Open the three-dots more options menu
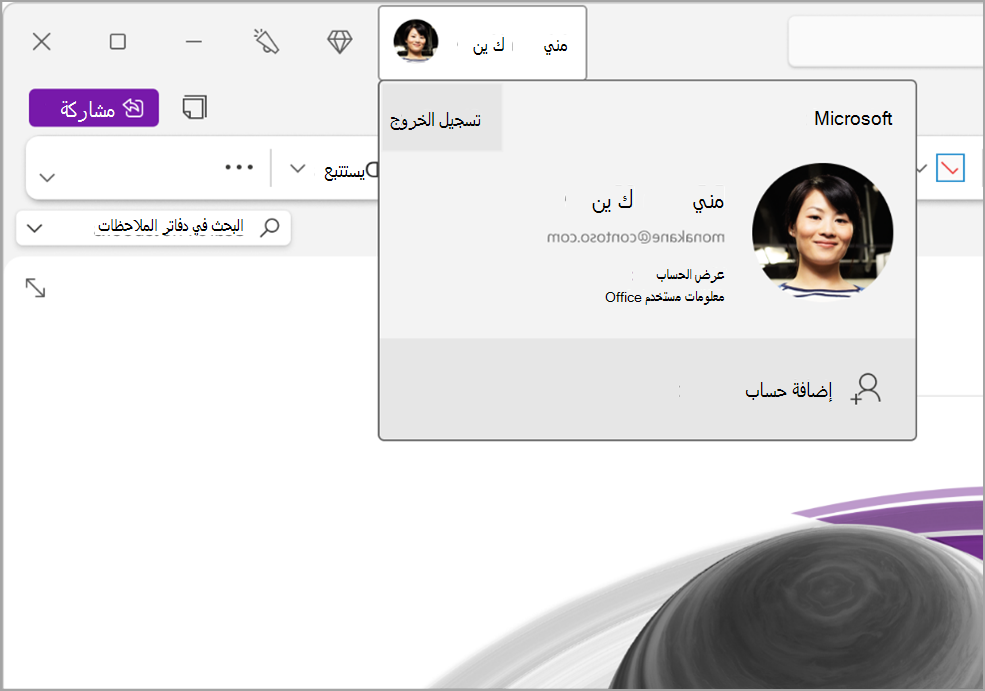The height and width of the screenshot is (691, 985). click(239, 167)
